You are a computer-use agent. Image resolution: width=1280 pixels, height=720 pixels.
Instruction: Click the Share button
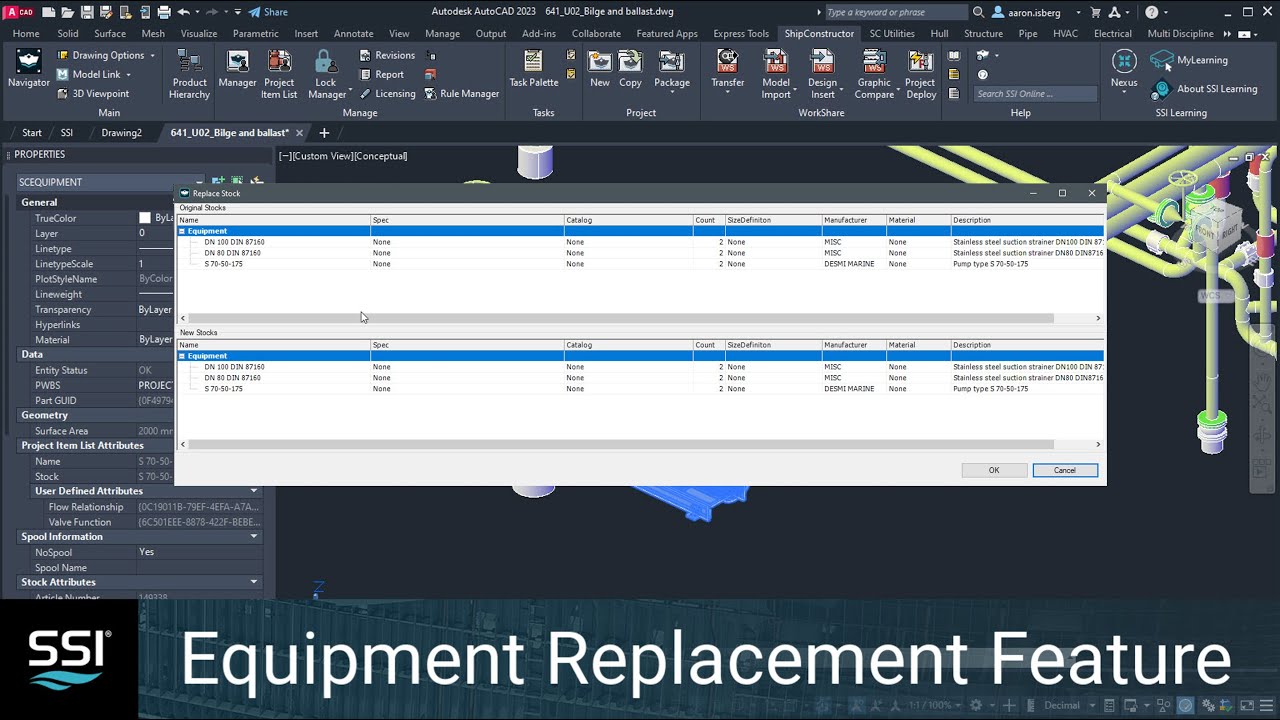click(268, 12)
